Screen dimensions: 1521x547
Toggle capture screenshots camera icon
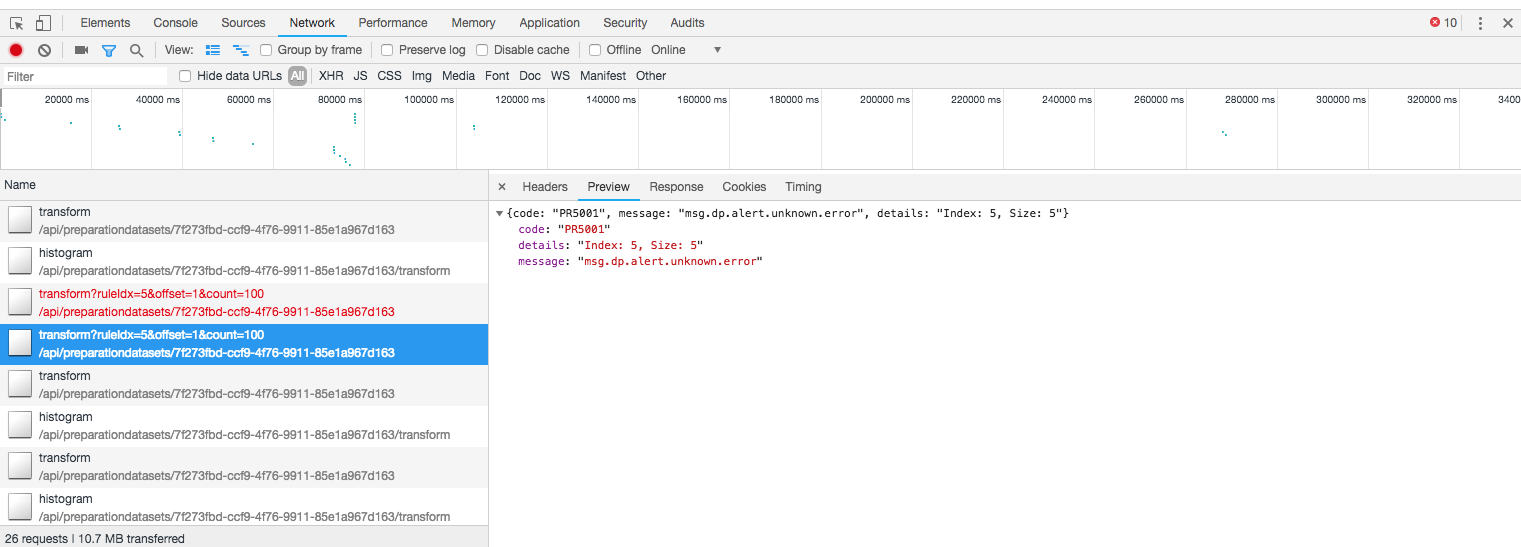pos(82,50)
